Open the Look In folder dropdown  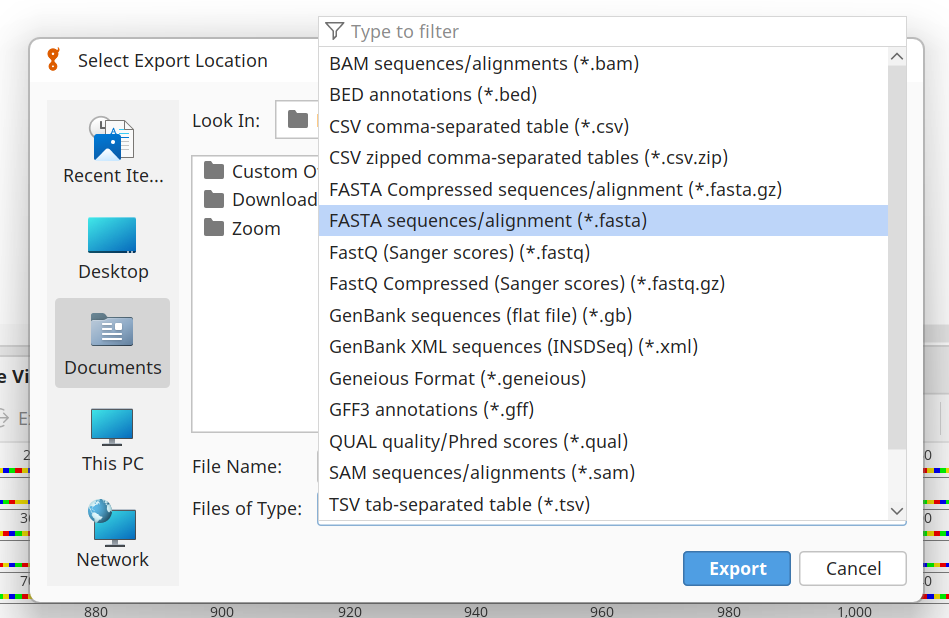298,121
